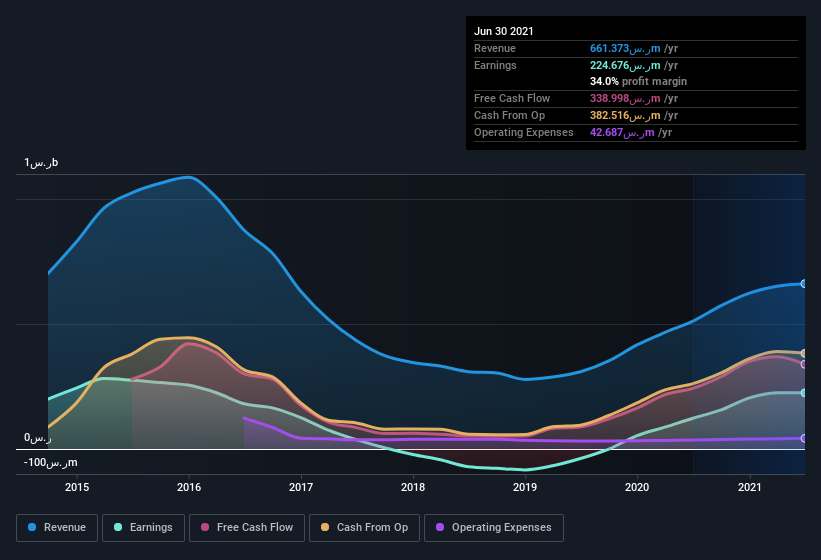This screenshot has height=560, width=821.
Task: Click the -100m y-axis label
Action: pyautogui.click(x=50, y=463)
